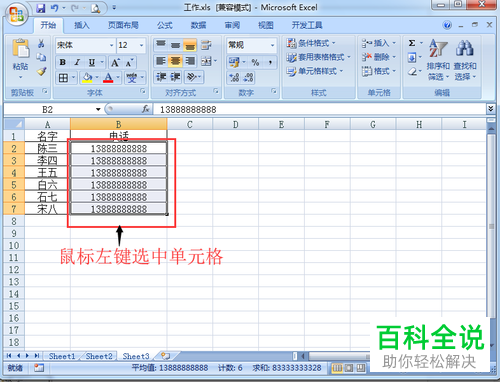Image resolution: width=500 pixels, height=382 pixels.
Task: Decrease font size with small A
Action: tap(129, 62)
